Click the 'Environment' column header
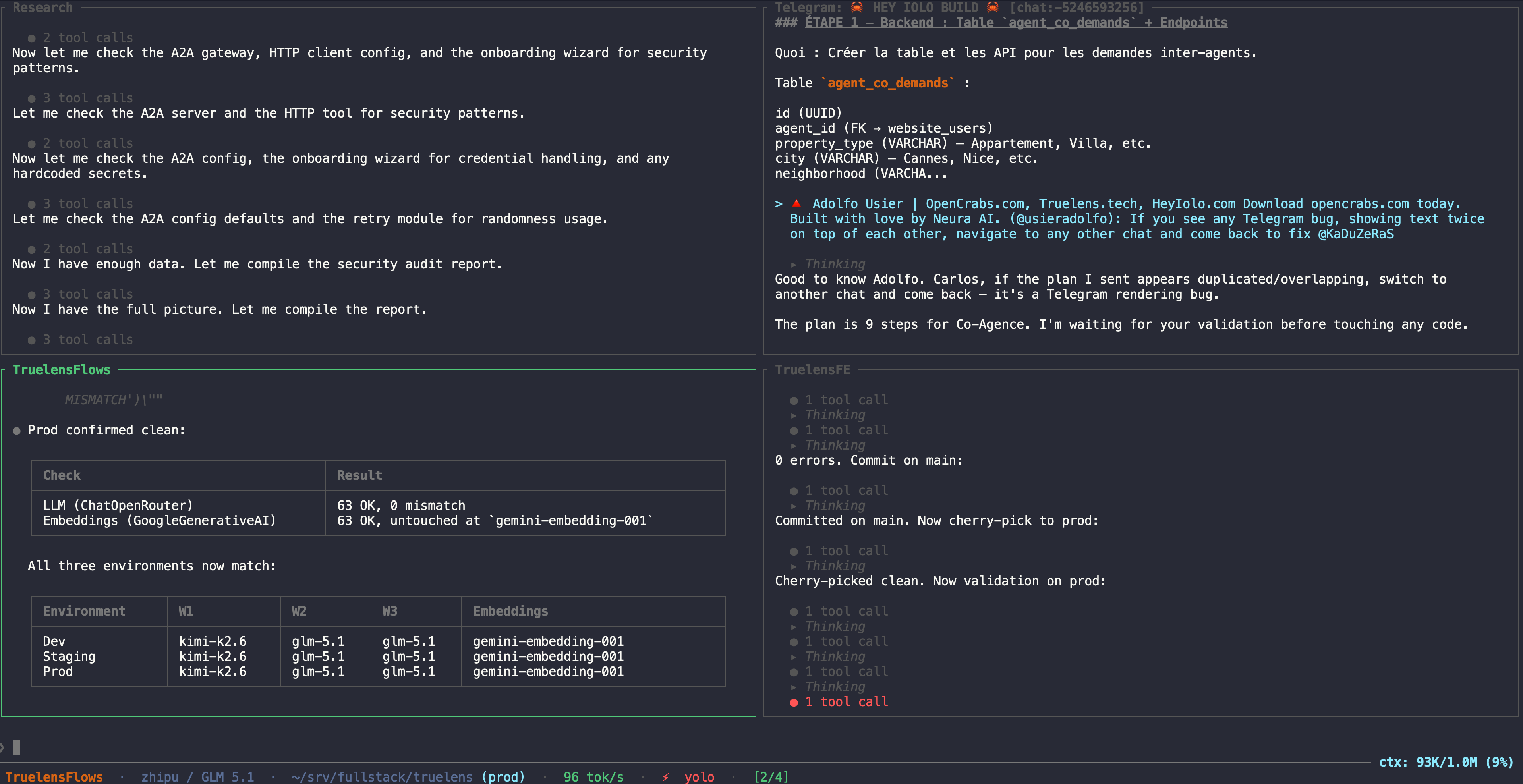The image size is (1523, 784). [x=84, y=611]
